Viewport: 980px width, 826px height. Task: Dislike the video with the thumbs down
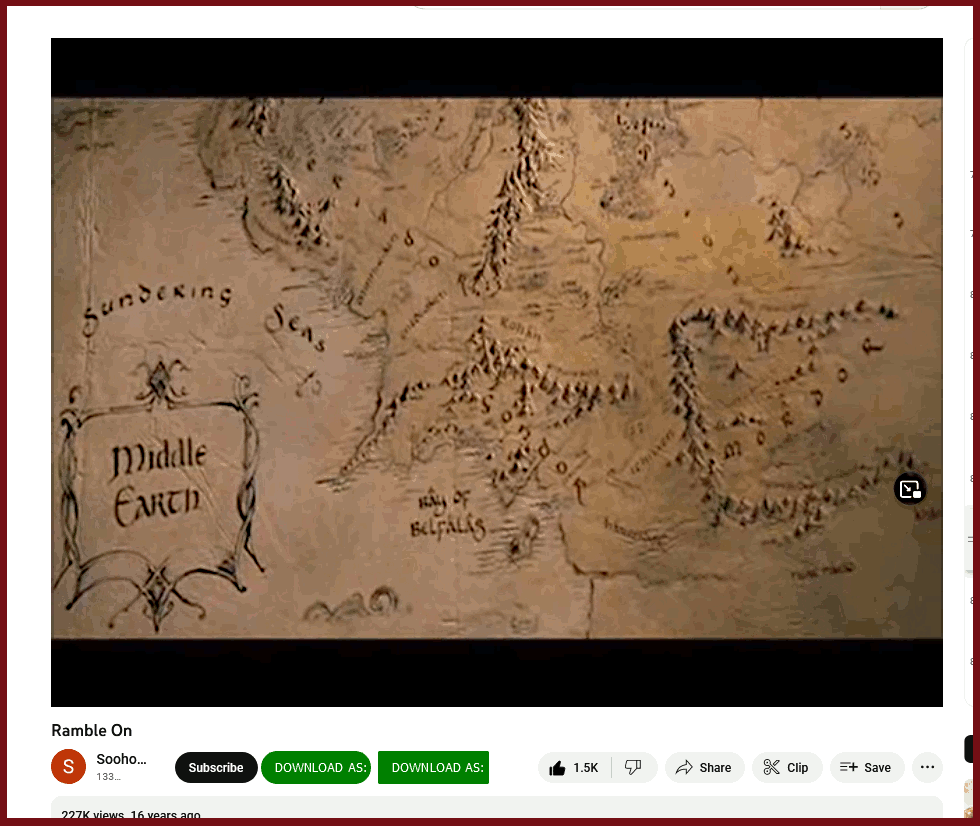pyautogui.click(x=634, y=767)
